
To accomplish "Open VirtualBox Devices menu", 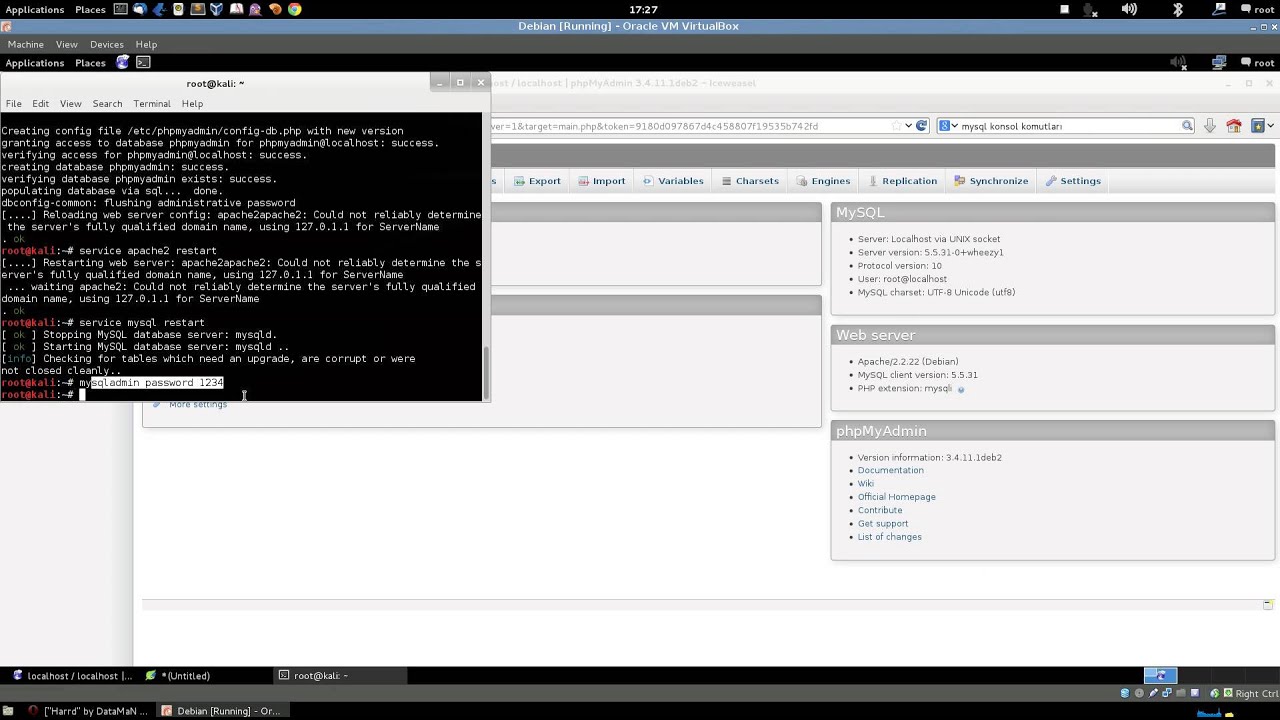I will click(107, 44).
